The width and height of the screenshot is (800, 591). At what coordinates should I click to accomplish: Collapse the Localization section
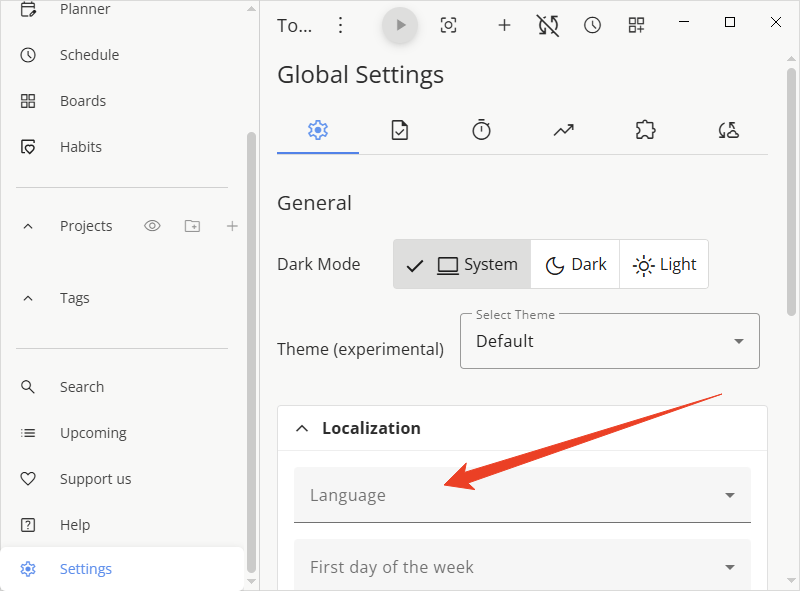click(302, 428)
